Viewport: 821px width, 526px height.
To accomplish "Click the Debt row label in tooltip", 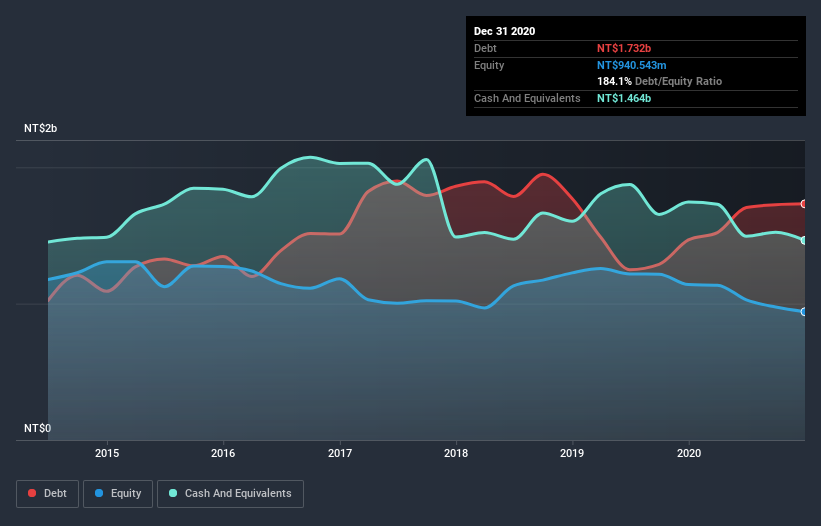I will [x=485, y=48].
